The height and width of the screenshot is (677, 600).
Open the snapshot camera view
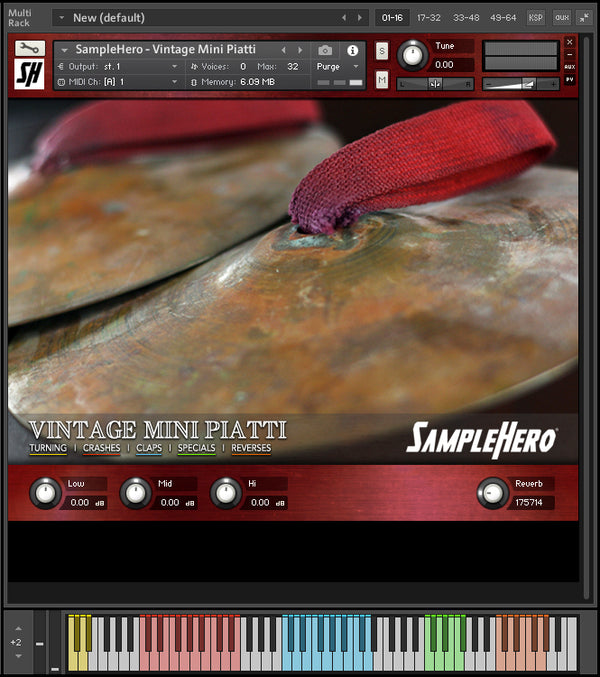tap(325, 51)
